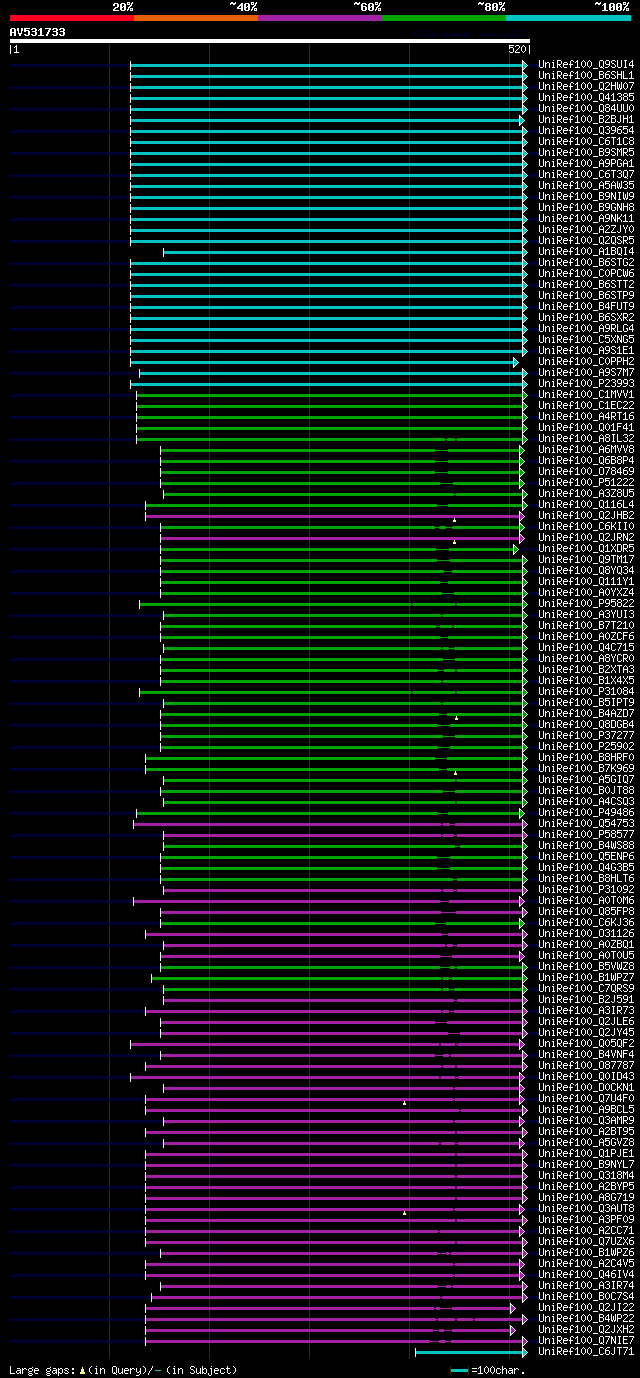Select UniRef100_P23993 label
This screenshot has height=1378, width=640.
pyautogui.click(x=586, y=383)
